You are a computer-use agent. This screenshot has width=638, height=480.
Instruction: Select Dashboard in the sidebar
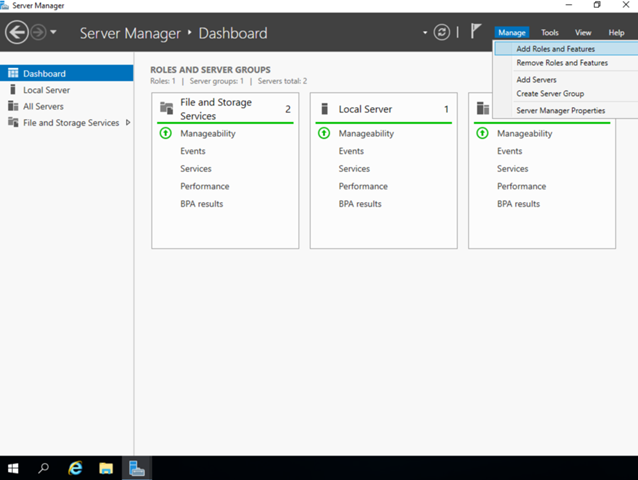click(66, 73)
